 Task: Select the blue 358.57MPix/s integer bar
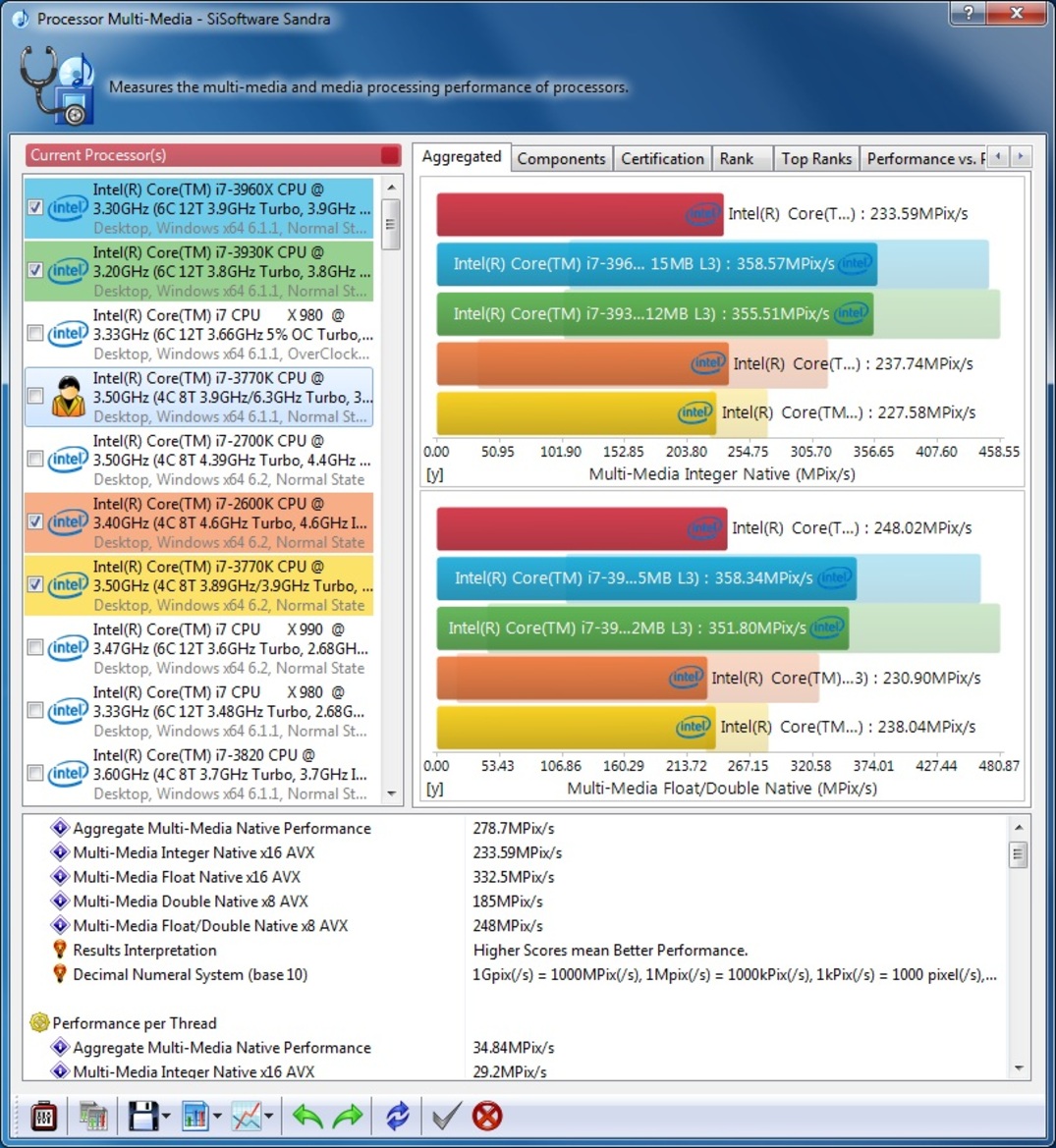click(657, 263)
